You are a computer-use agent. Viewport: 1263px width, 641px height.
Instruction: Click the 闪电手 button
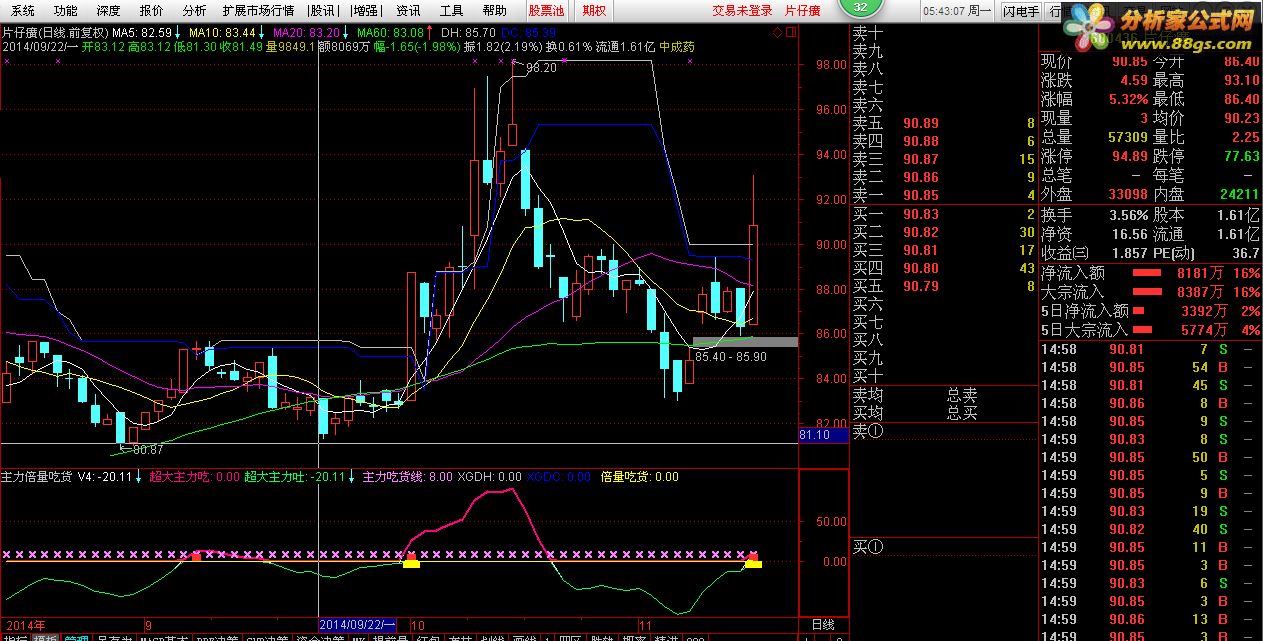(x=1021, y=11)
